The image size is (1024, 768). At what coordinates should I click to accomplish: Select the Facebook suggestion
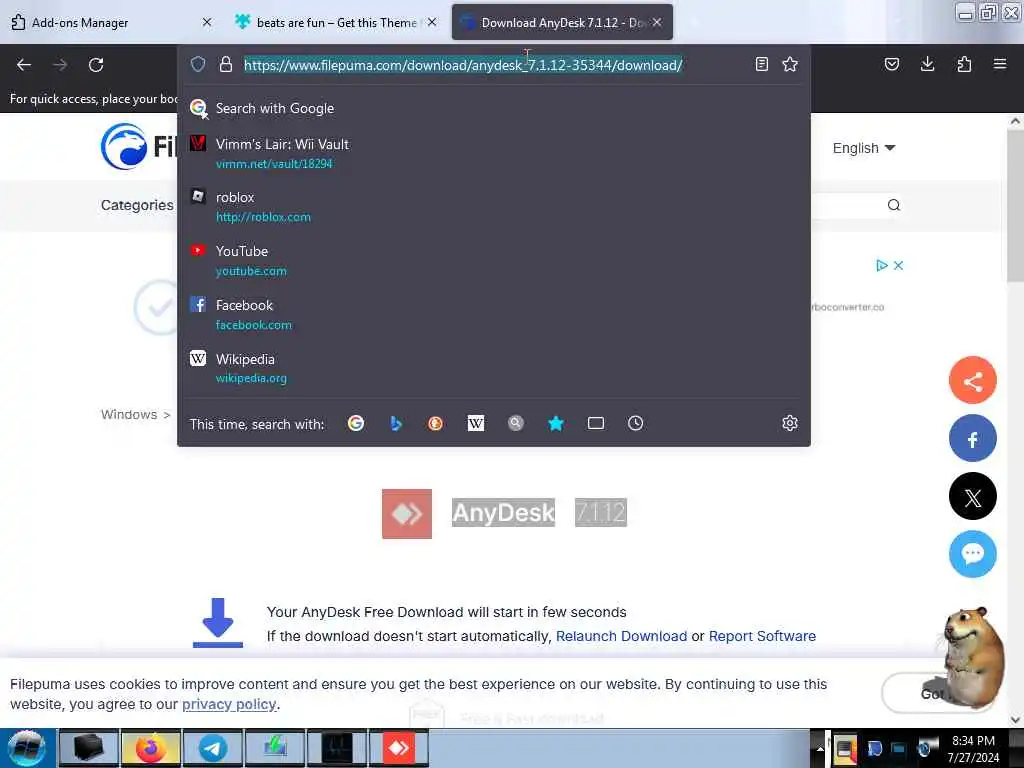[494, 315]
